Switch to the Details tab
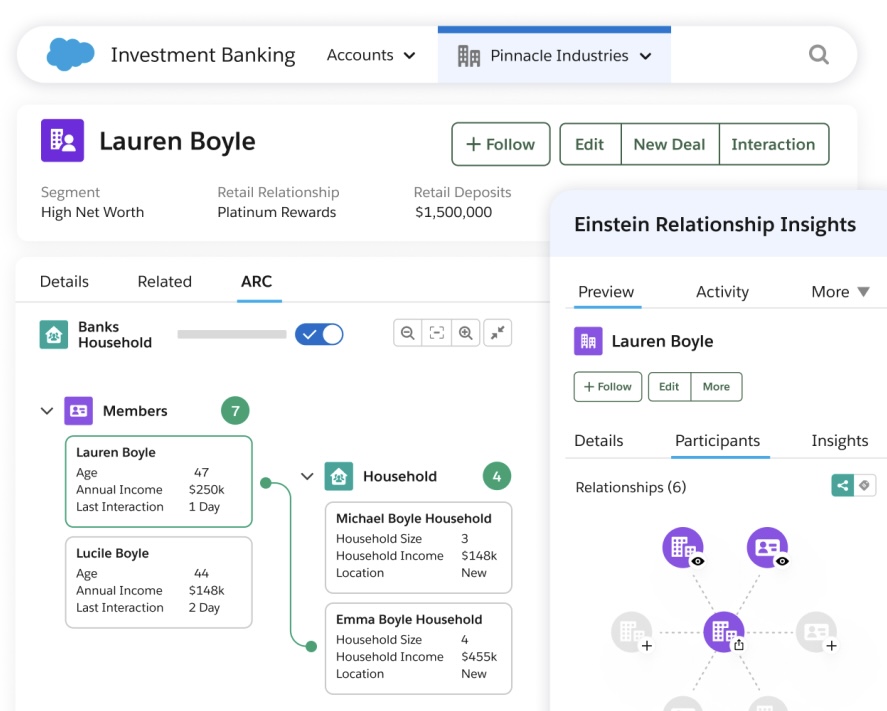The width and height of the screenshot is (887, 711). click(64, 281)
